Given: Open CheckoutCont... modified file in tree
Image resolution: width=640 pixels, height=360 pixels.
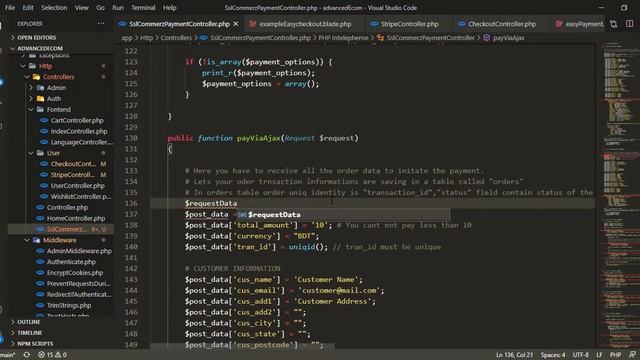Looking at the screenshot, I should point(73,164).
